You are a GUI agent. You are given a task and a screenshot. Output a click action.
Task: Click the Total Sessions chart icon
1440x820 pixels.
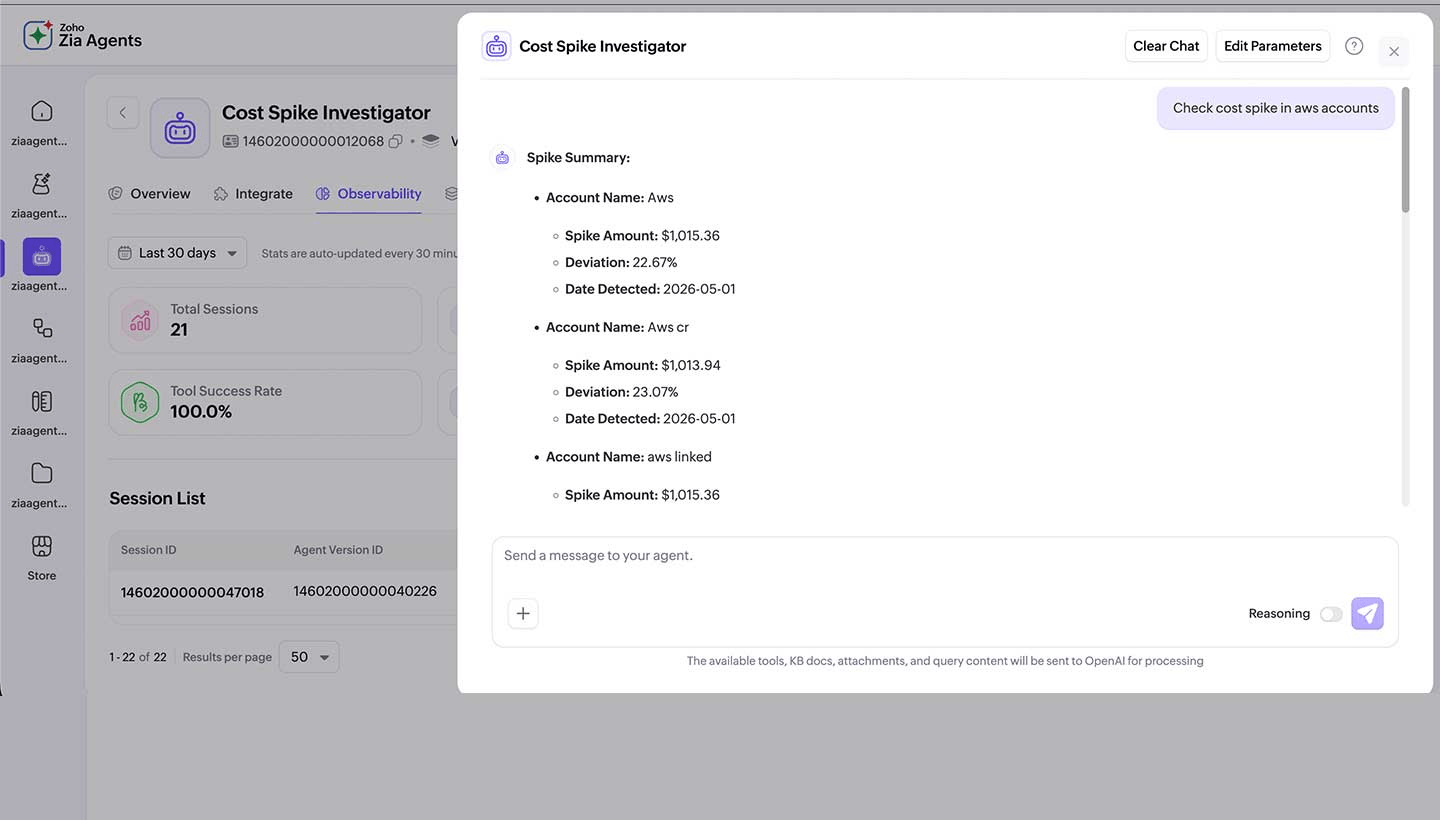point(140,321)
